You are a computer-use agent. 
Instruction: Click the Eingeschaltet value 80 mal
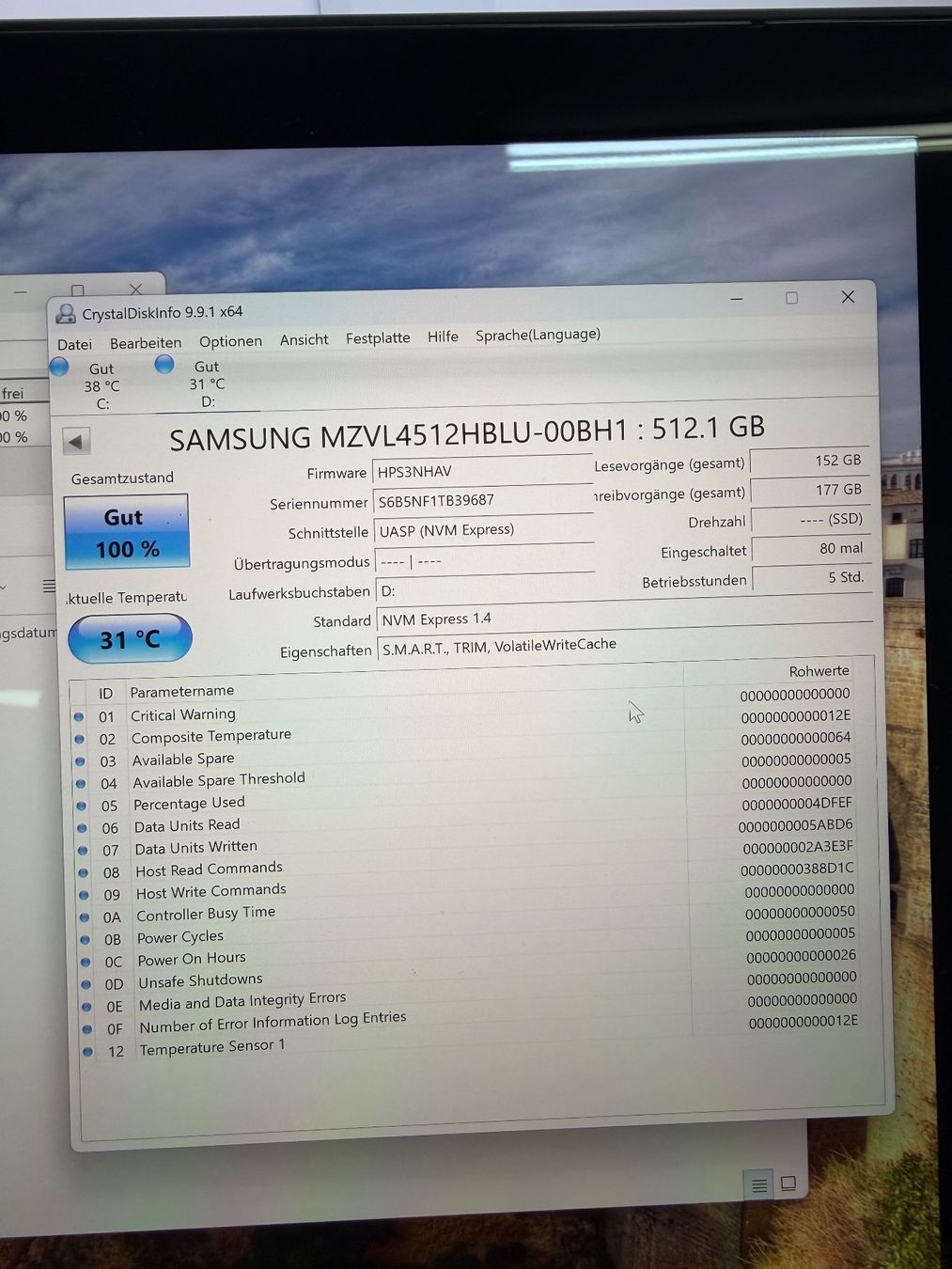[812, 548]
